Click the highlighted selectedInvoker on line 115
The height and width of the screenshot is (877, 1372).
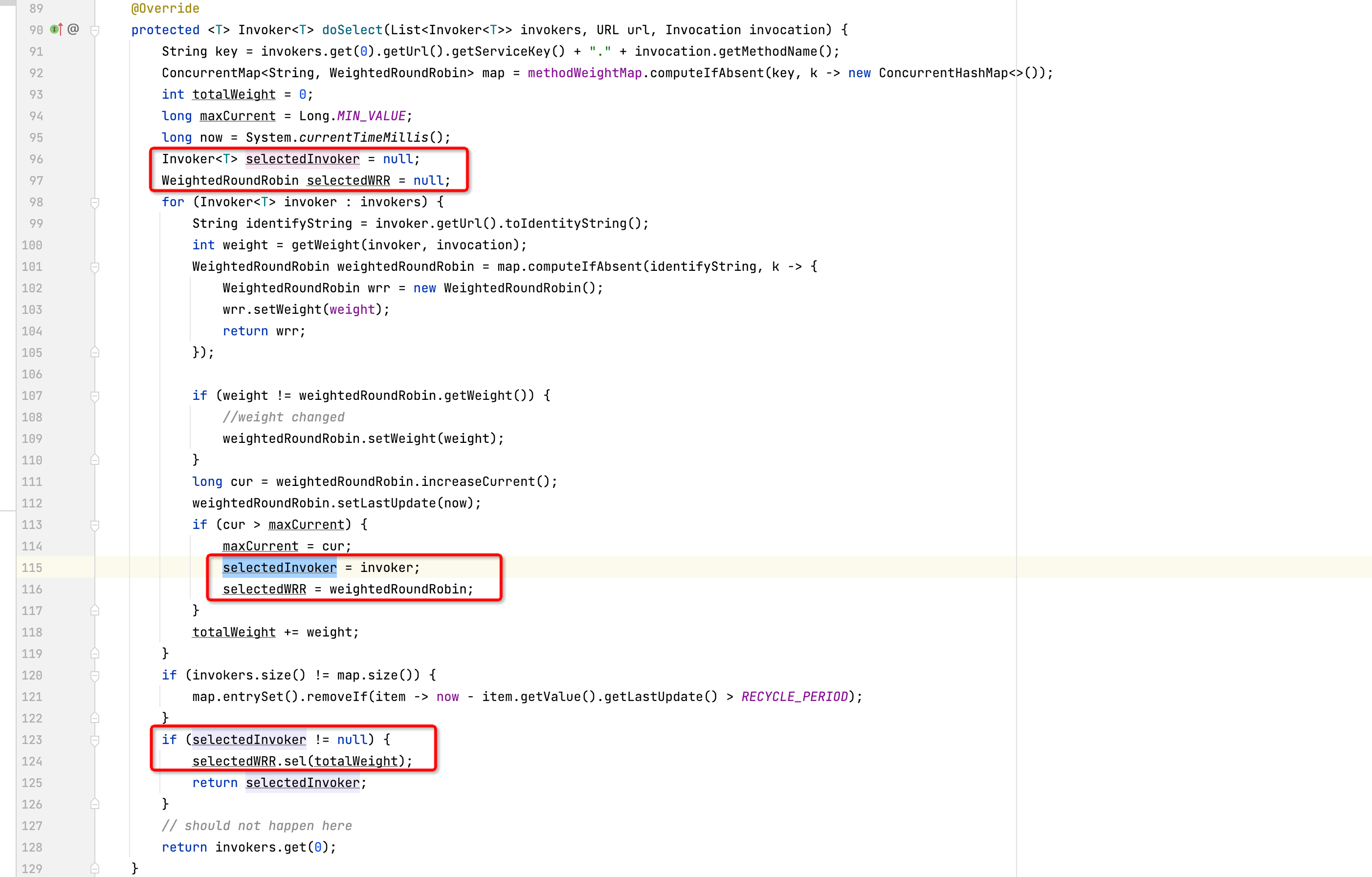coord(279,568)
